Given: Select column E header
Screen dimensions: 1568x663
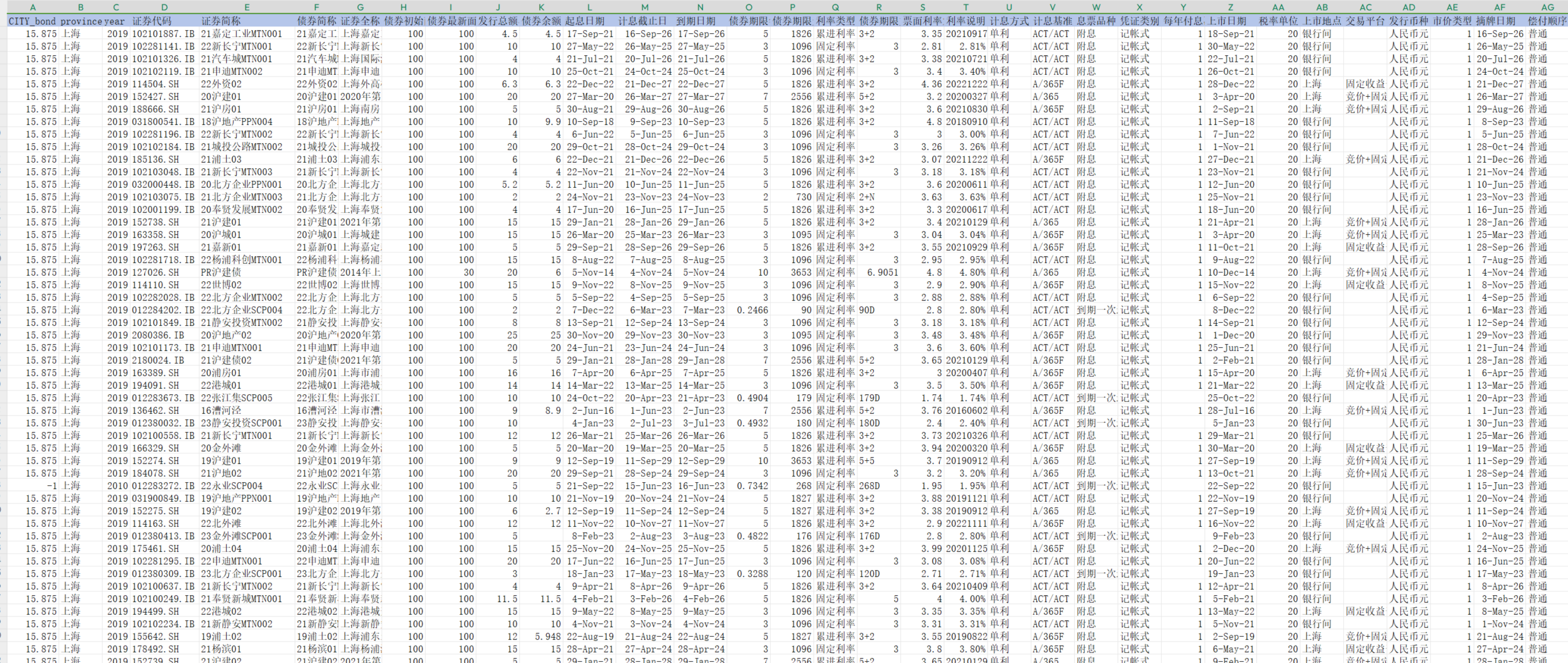Looking at the screenshot, I should pos(247,8).
